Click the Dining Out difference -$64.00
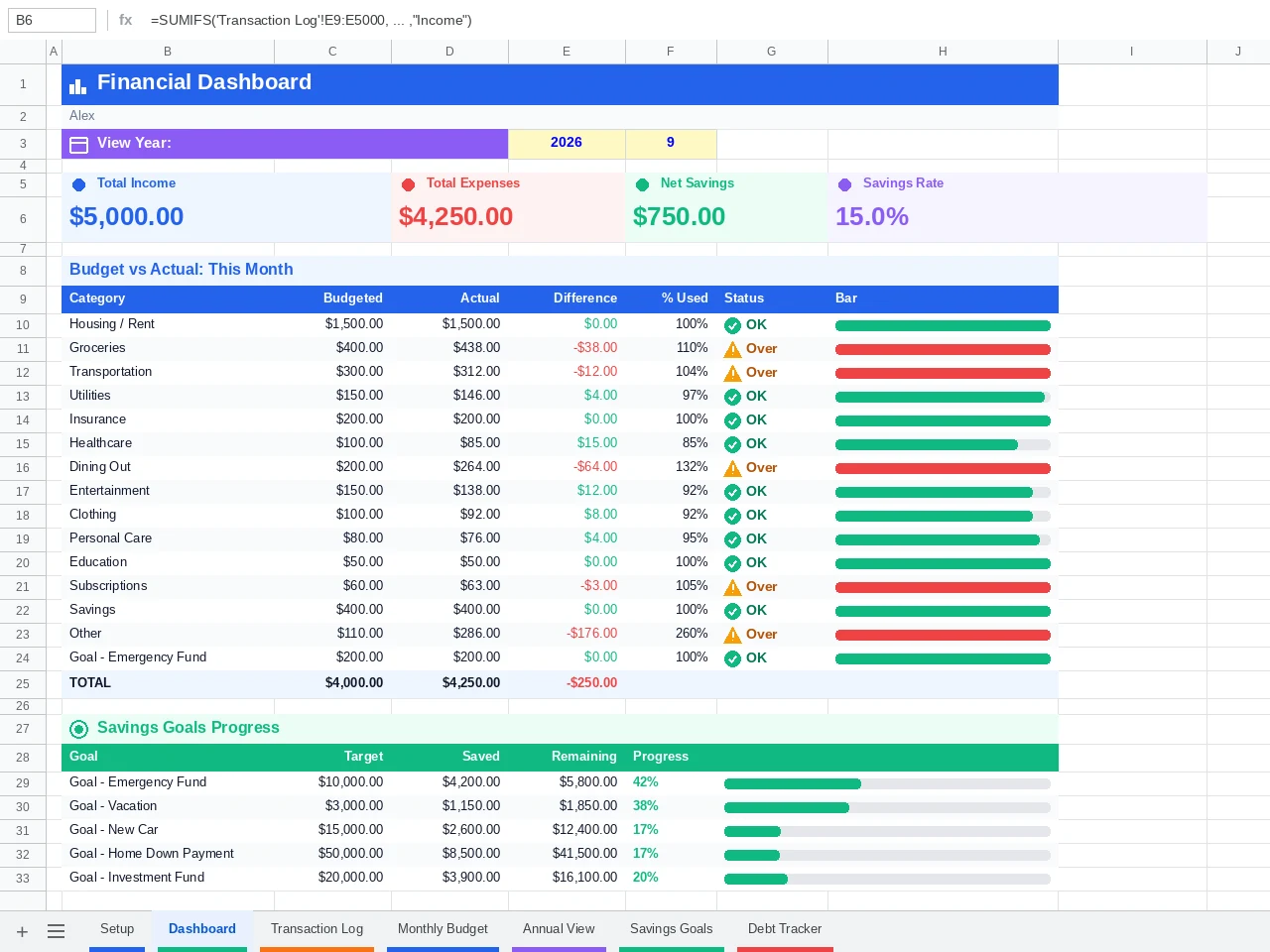This screenshot has width=1270, height=952. [x=595, y=467]
